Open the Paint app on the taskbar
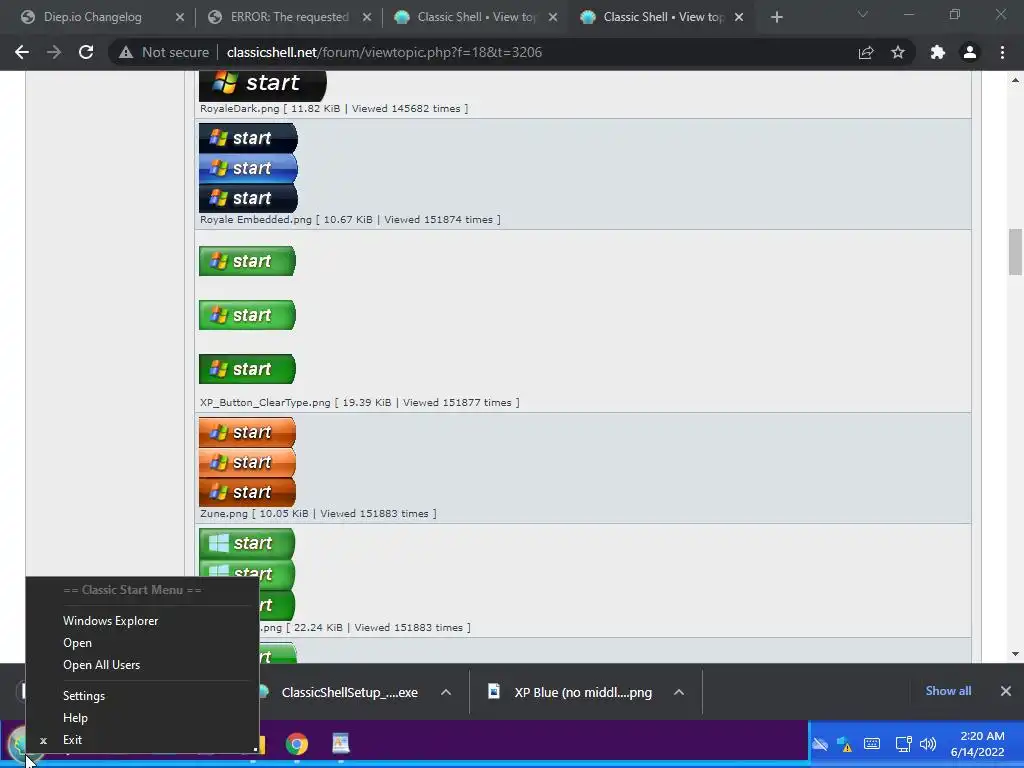The width and height of the screenshot is (1024, 768). click(x=341, y=744)
